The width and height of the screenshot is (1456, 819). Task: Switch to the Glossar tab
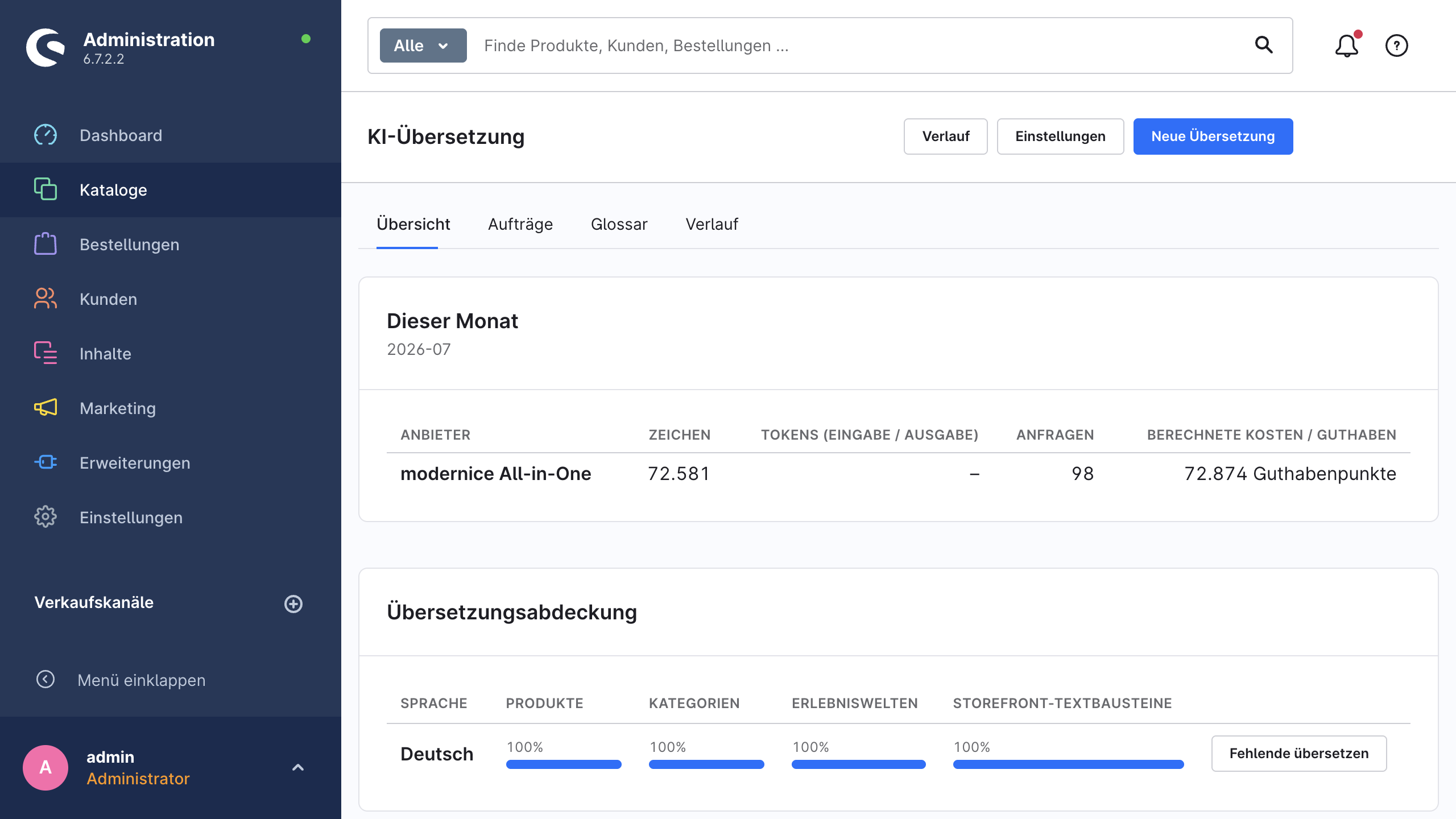619,224
